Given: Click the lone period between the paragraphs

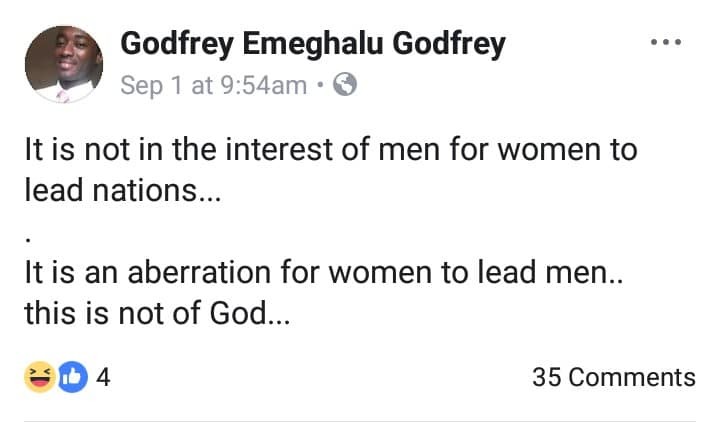Looking at the screenshot, I should [29, 239].
